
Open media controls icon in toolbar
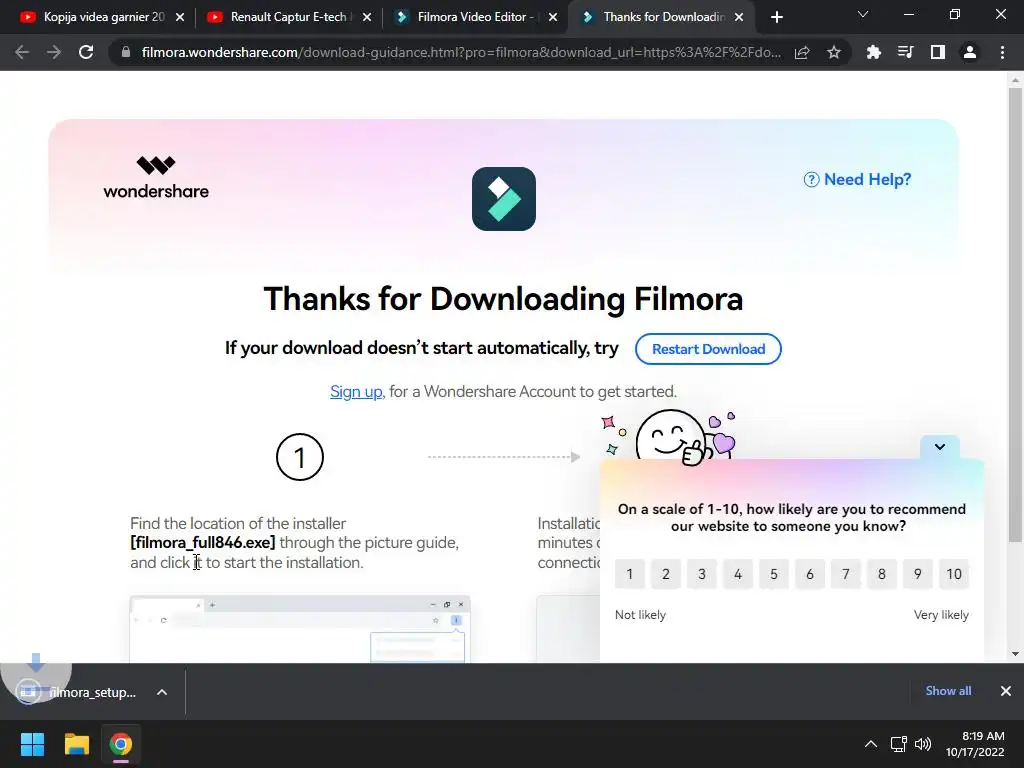coord(905,52)
